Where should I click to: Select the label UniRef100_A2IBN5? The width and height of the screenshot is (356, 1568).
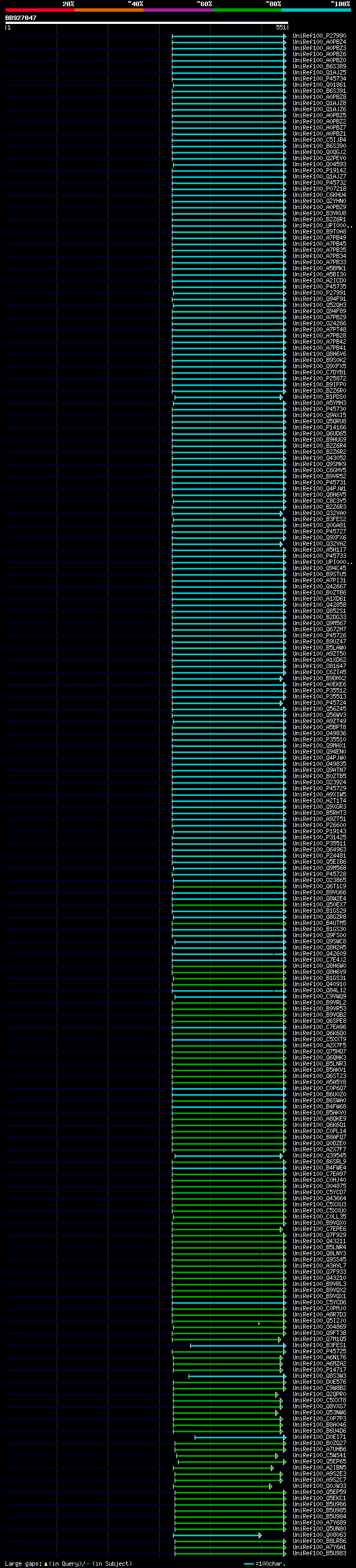tap(319, 1467)
